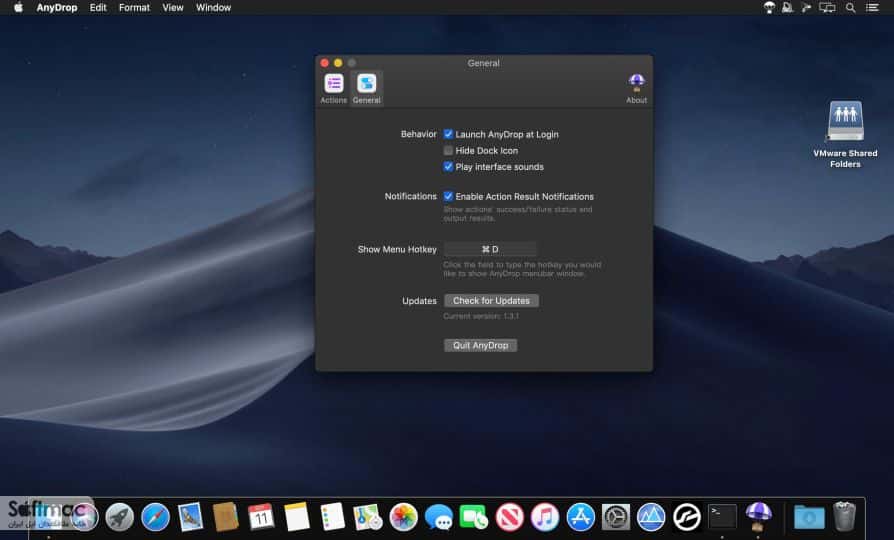Open Terminal from the Dock

[x=722, y=517]
